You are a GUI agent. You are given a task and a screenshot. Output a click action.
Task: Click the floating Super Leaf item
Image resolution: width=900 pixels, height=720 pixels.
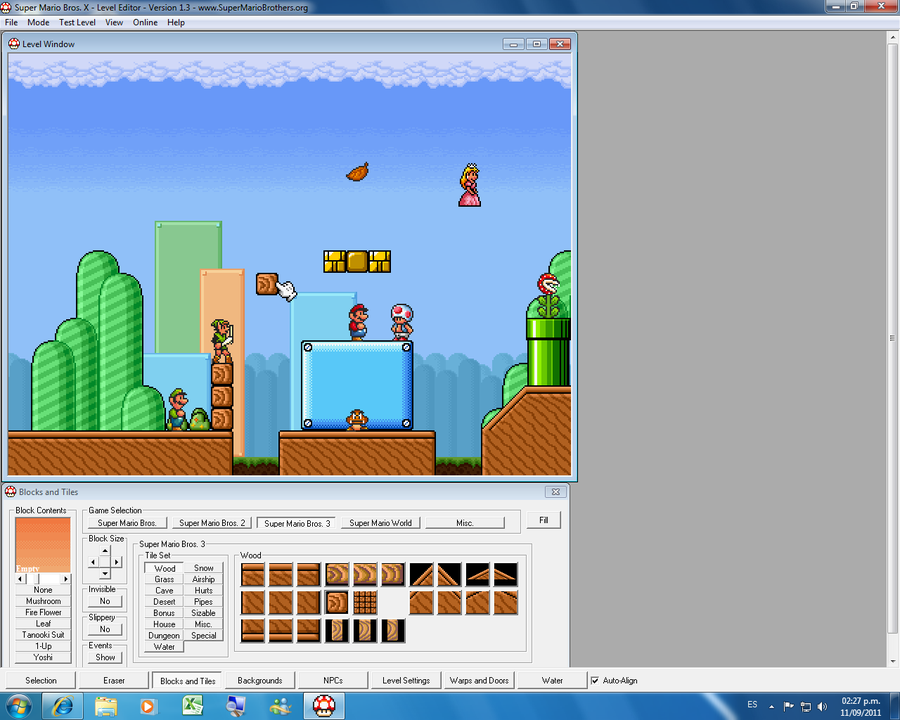point(358,172)
